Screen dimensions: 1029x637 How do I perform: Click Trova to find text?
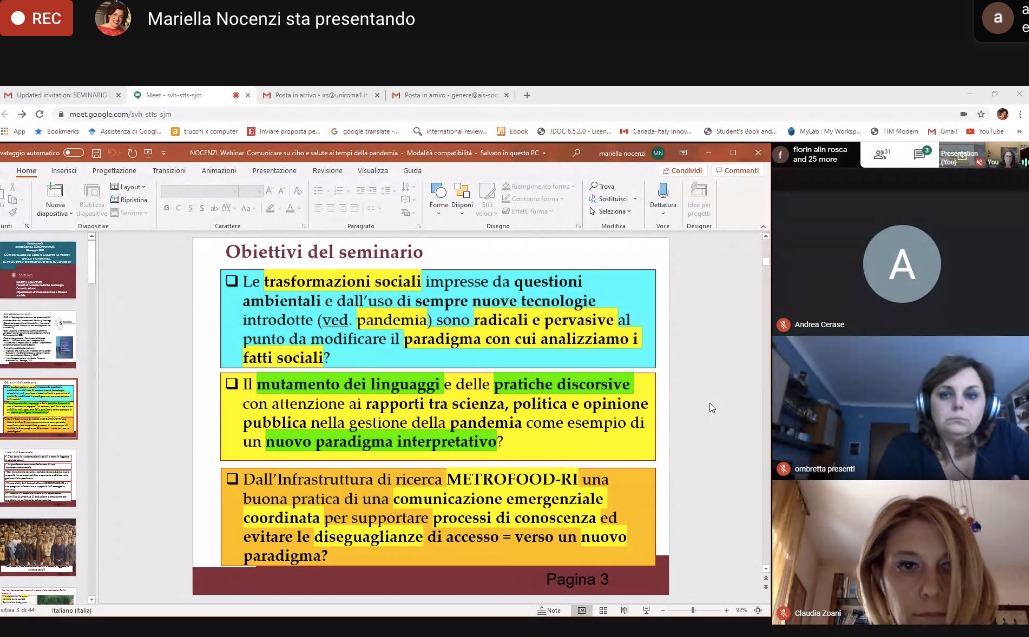(x=602, y=186)
